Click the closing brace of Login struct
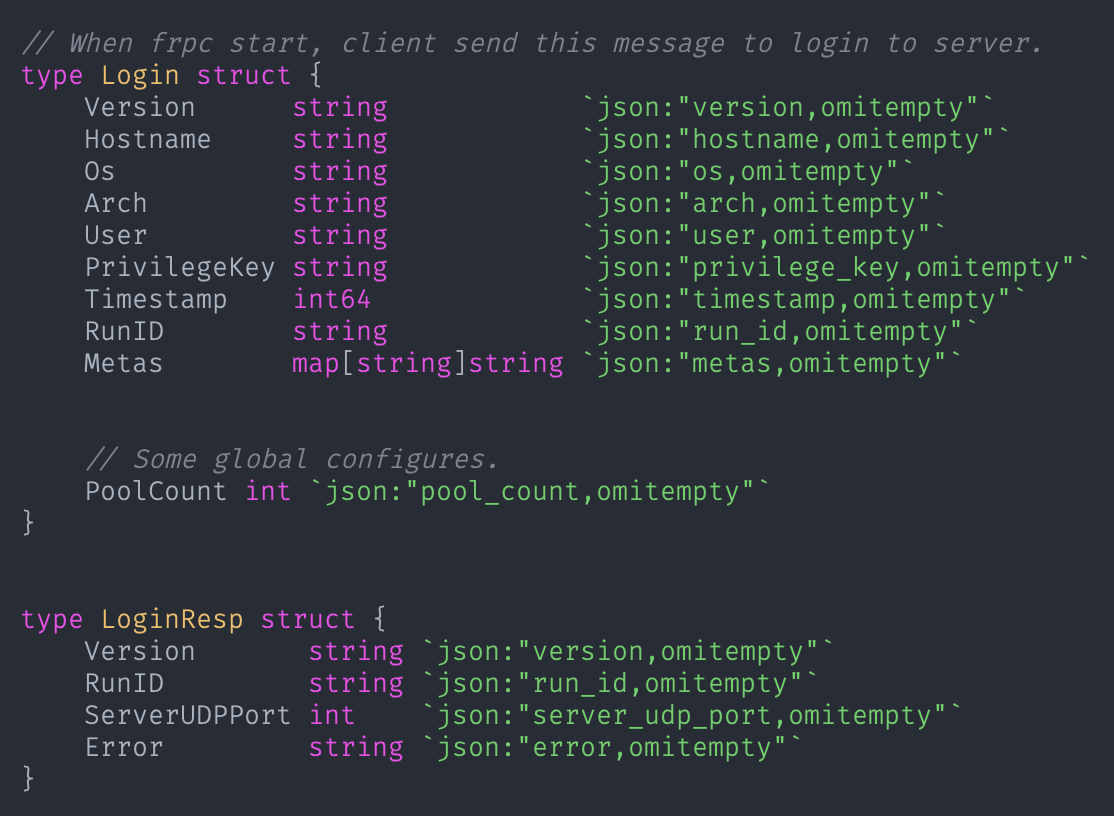This screenshot has height=816, width=1114. (28, 523)
